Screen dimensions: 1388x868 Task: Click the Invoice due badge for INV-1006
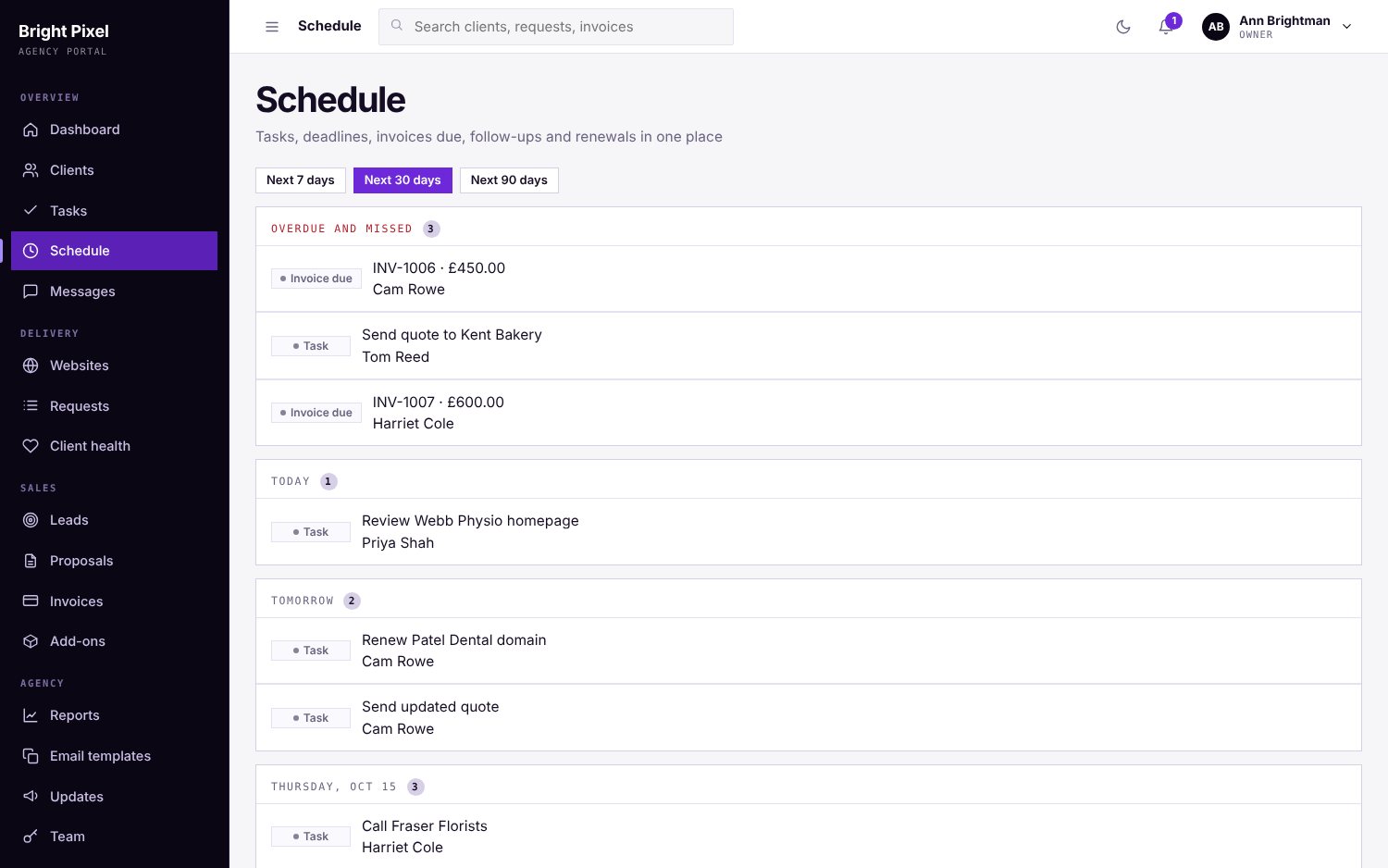[x=316, y=279]
